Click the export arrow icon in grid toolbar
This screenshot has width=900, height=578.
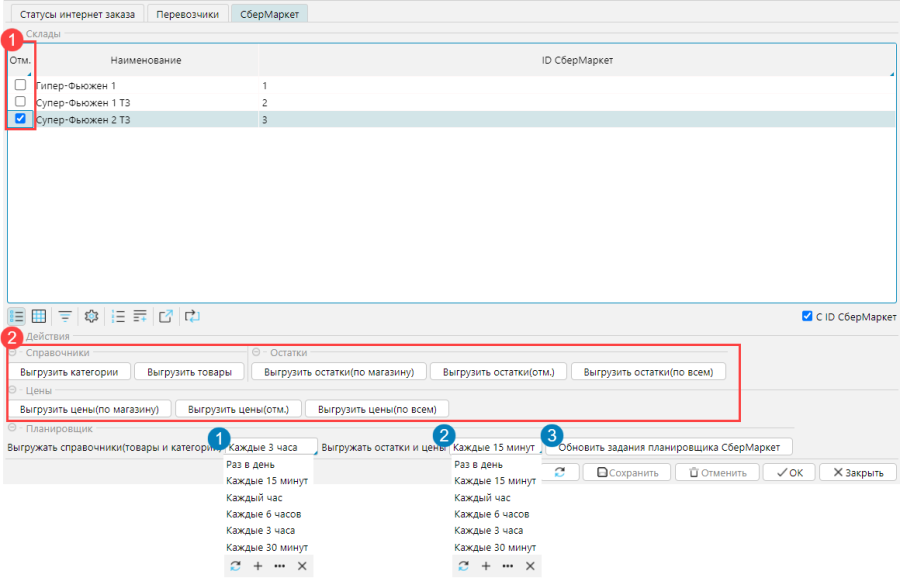click(x=166, y=316)
